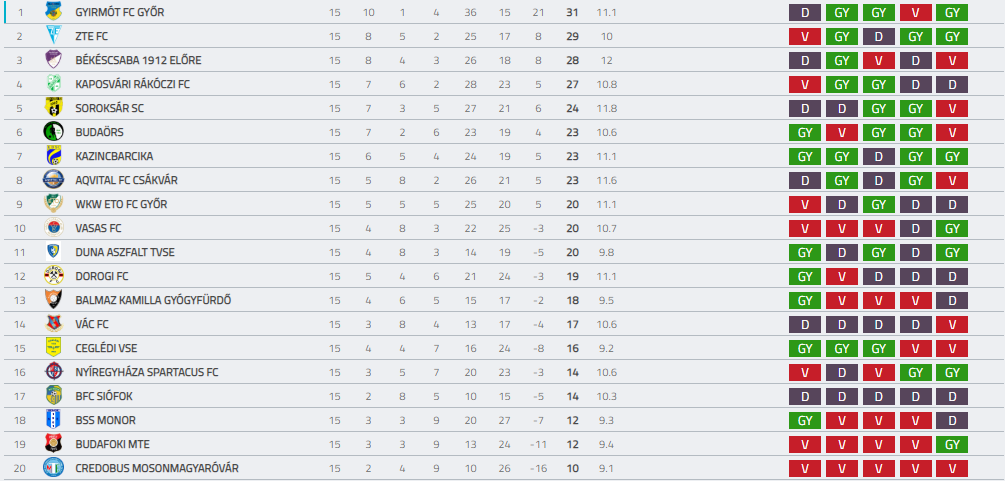
Task: Click Dorogi FC's green GY form badge
Action: [x=805, y=276]
